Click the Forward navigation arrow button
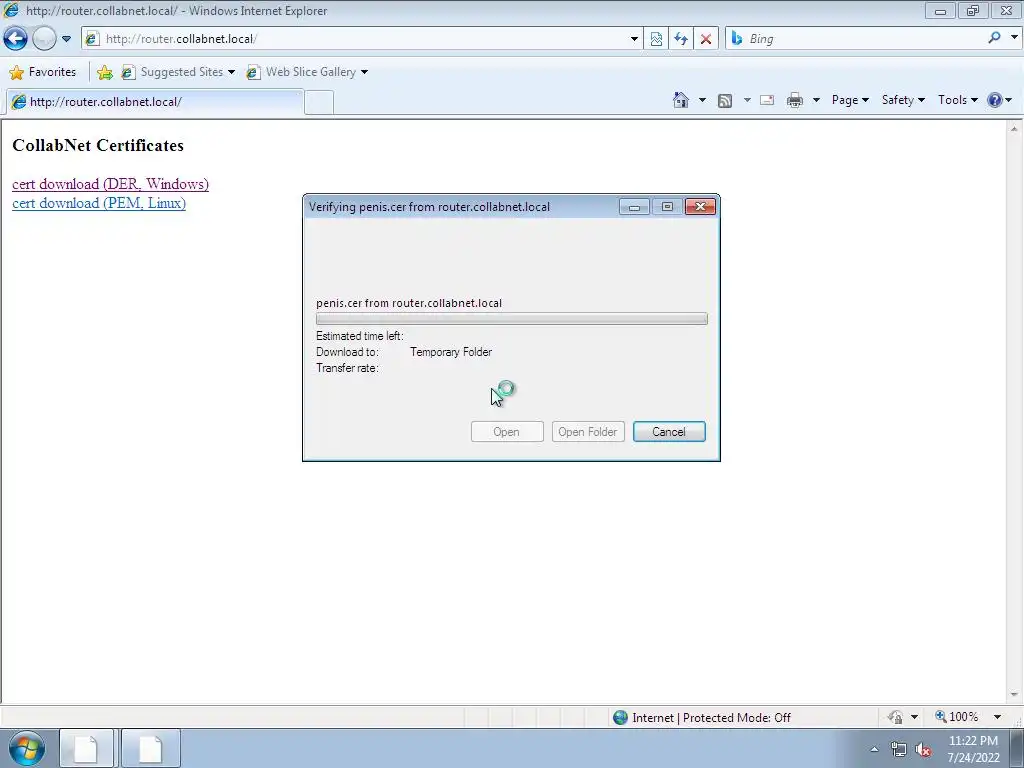This screenshot has height=768, width=1024. click(x=44, y=39)
